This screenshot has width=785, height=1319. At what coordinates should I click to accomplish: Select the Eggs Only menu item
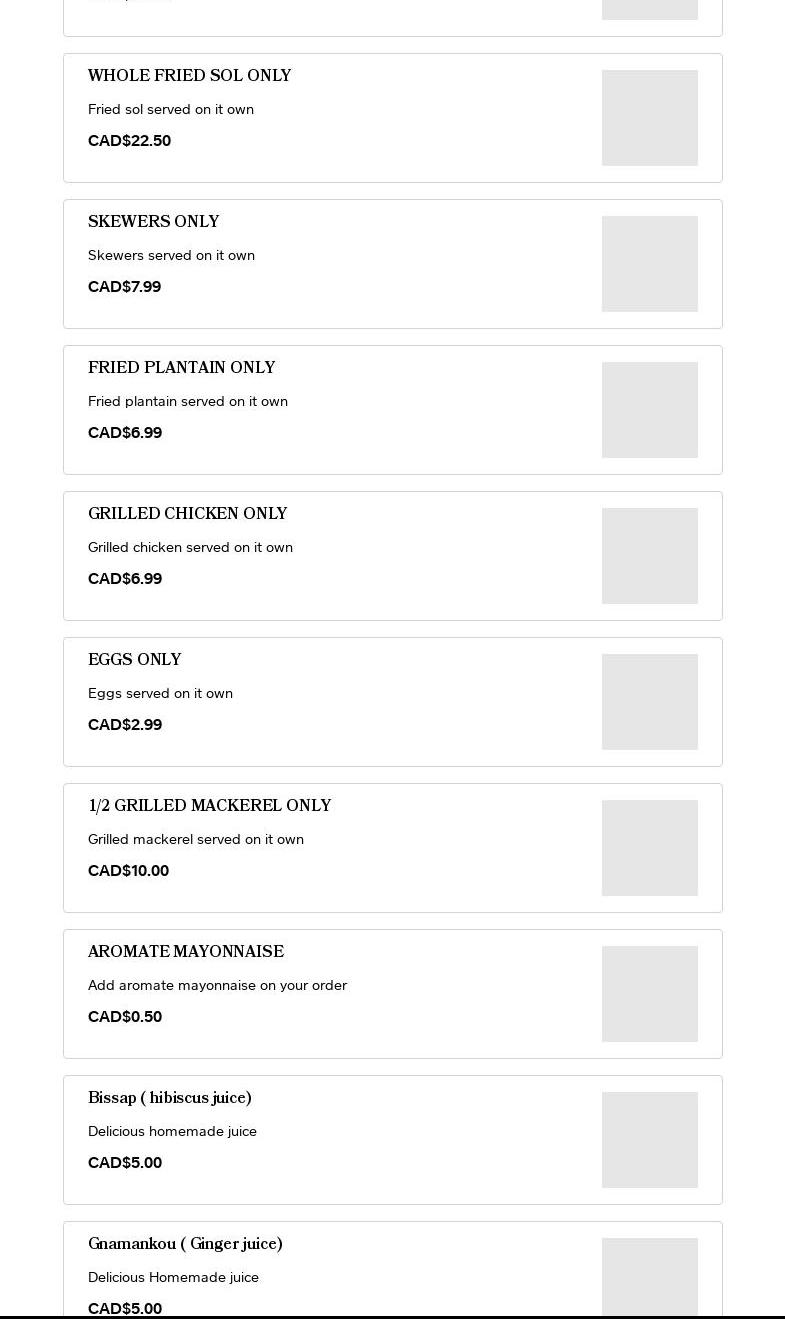point(135,660)
